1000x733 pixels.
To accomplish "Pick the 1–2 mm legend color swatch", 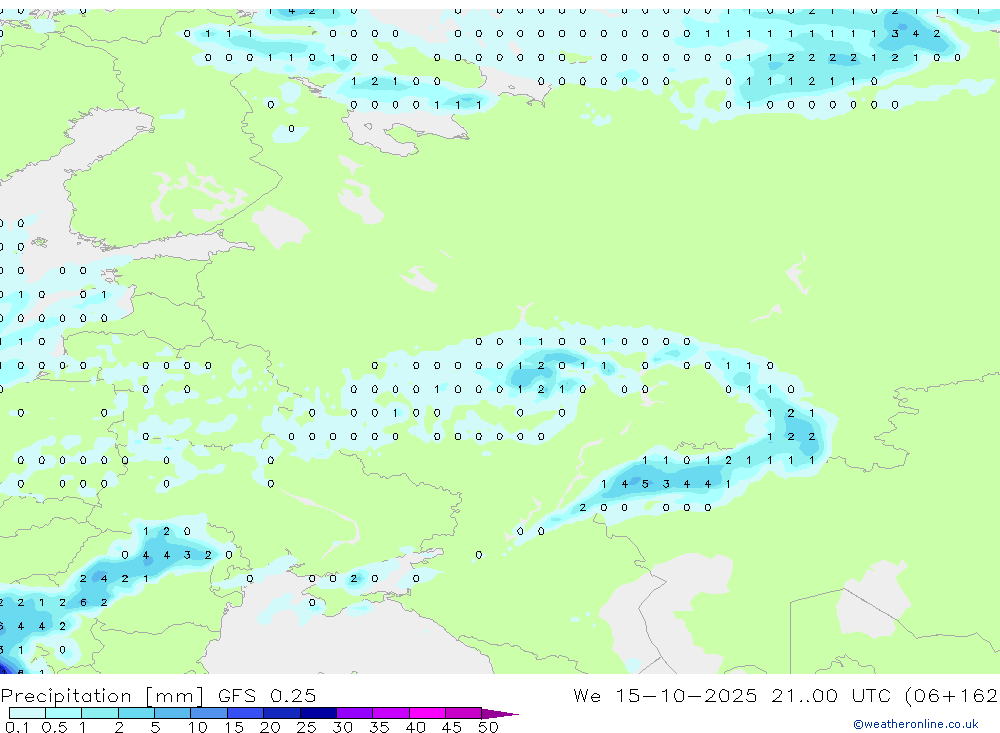I will pos(99,713).
